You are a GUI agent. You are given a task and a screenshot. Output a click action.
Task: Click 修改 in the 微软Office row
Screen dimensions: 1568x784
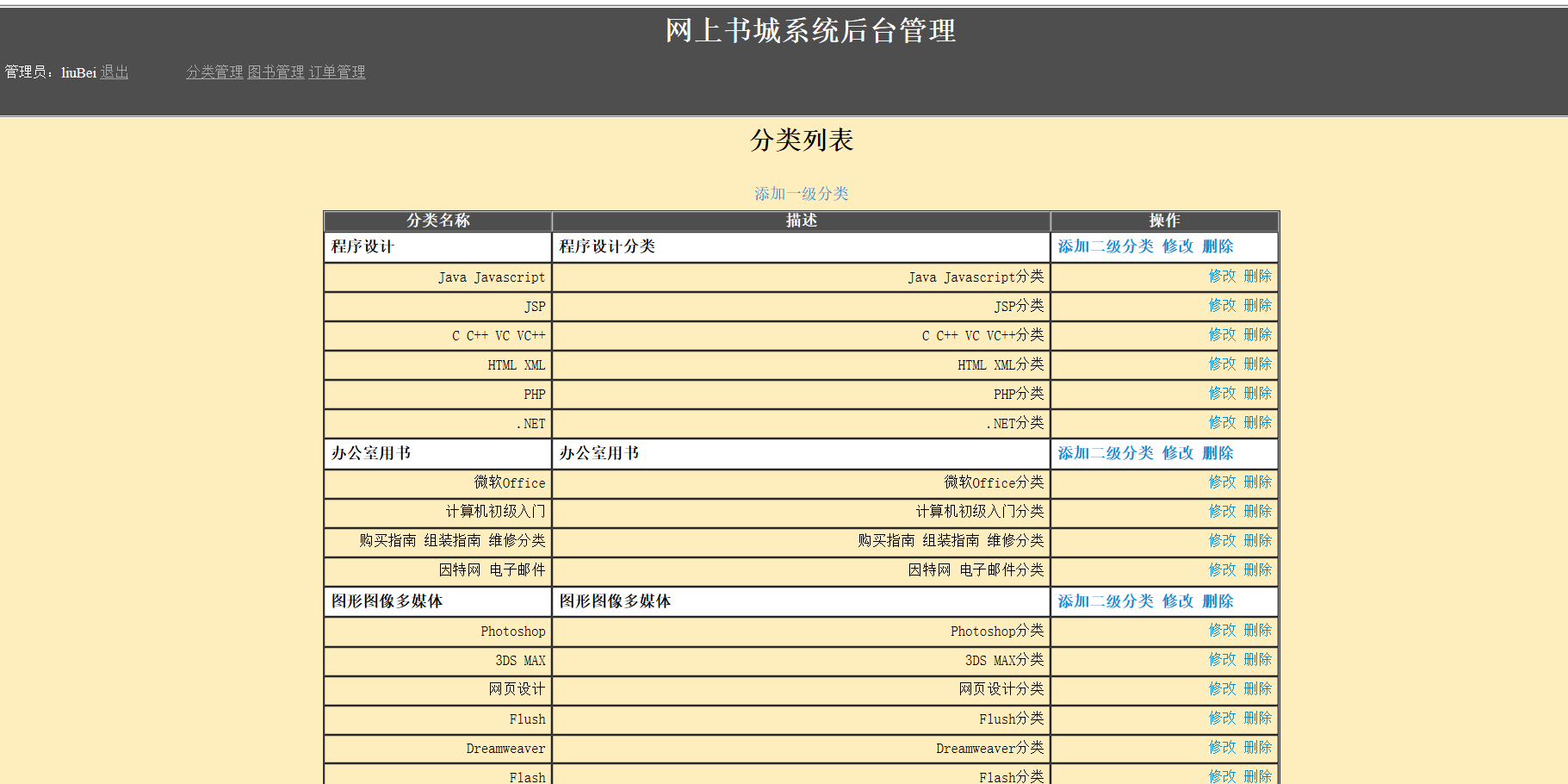pos(1222,482)
